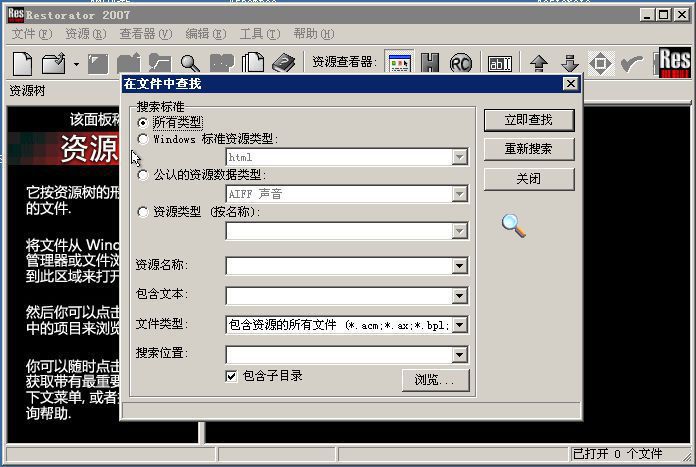Click the Restorator title bar app icon
The image size is (696, 467).
pyautogui.click(x=16, y=15)
